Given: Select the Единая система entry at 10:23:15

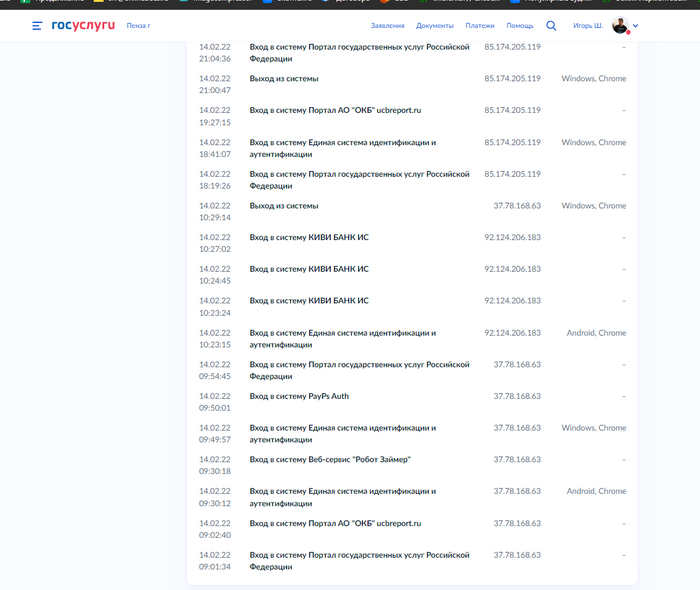Looking at the screenshot, I should [x=342, y=339].
